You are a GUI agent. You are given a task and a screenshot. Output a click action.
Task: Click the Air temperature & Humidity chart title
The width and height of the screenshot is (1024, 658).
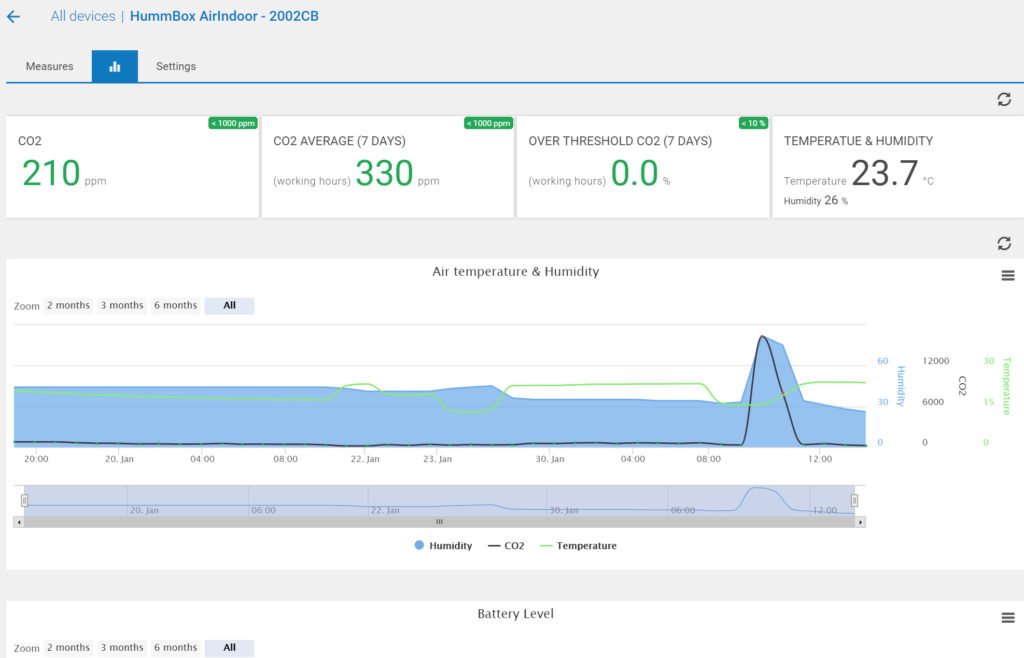click(x=515, y=272)
